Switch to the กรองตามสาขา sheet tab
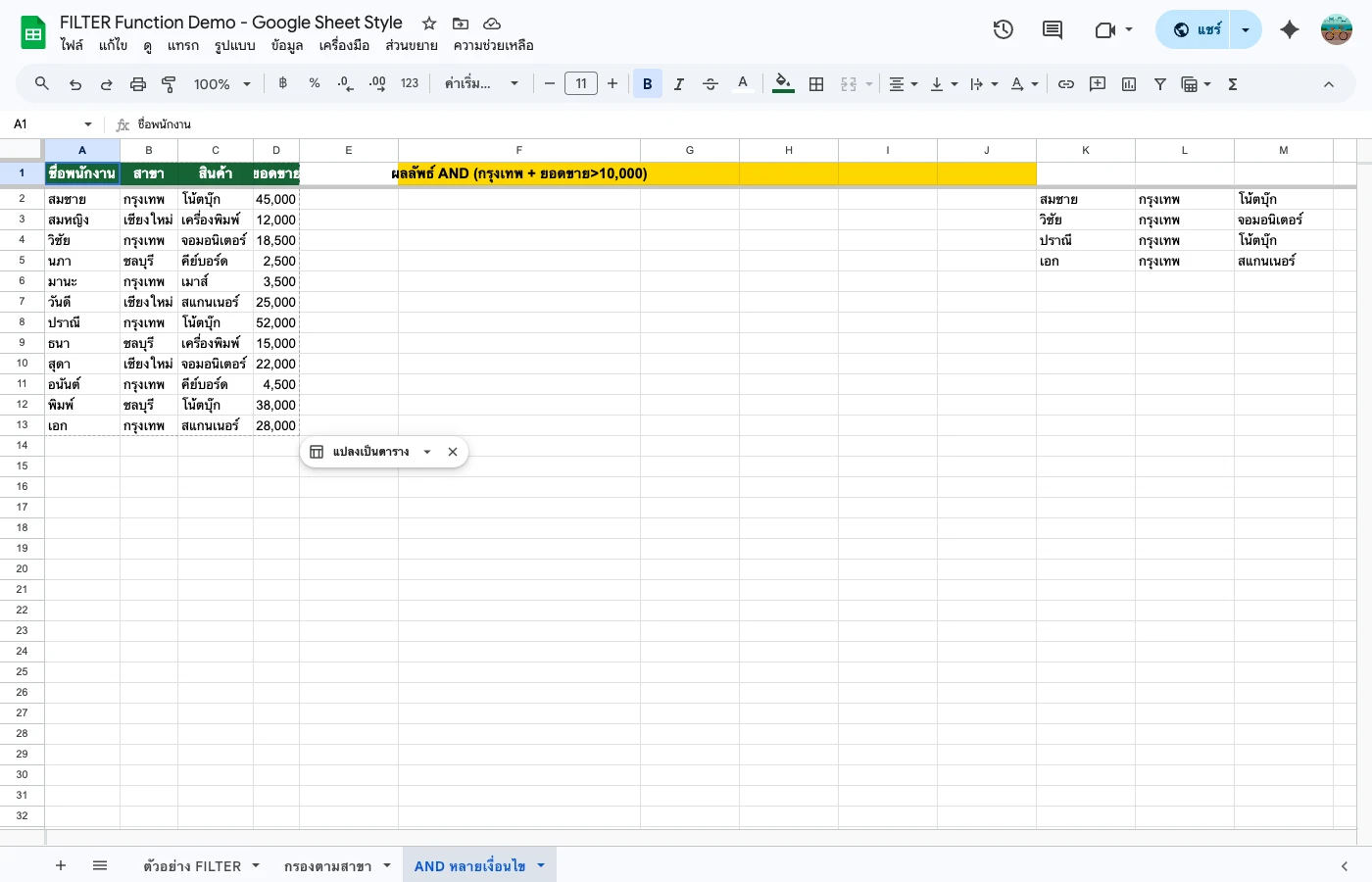 click(x=328, y=865)
